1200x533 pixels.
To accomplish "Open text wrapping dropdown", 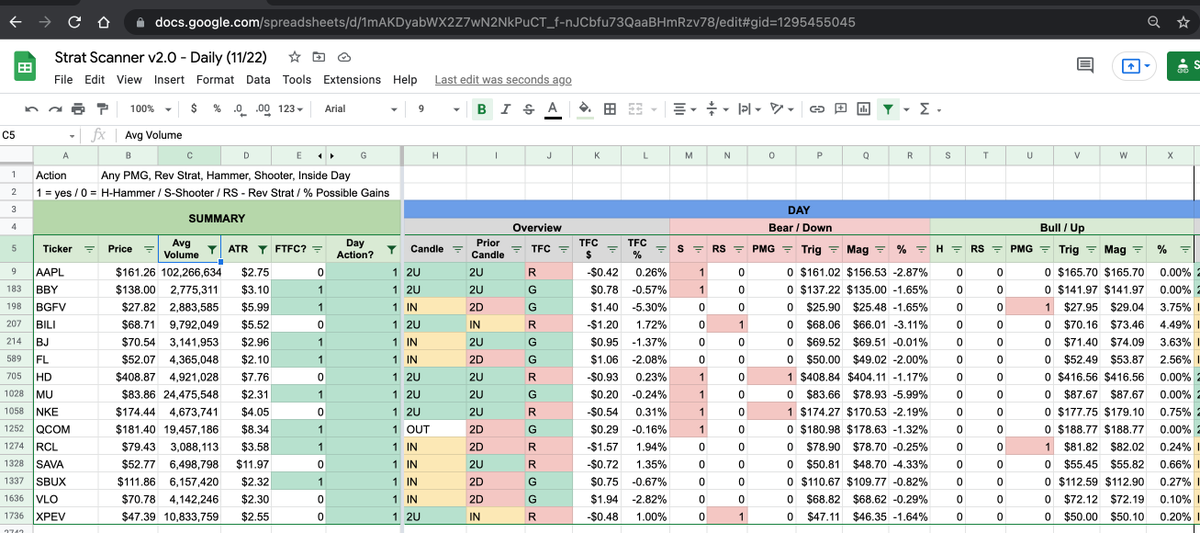I will 750,109.
